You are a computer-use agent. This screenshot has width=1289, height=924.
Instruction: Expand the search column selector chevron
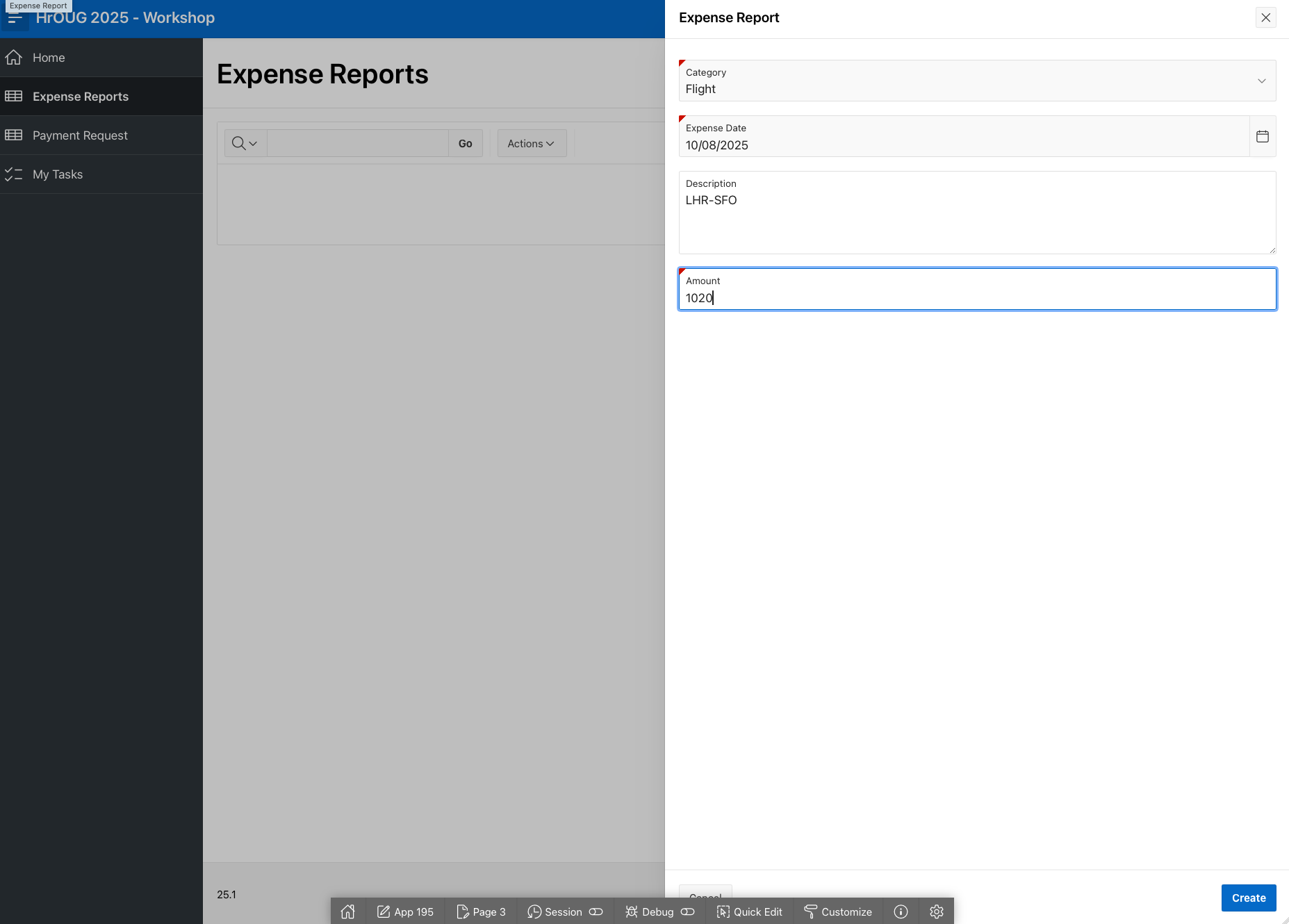click(252, 143)
